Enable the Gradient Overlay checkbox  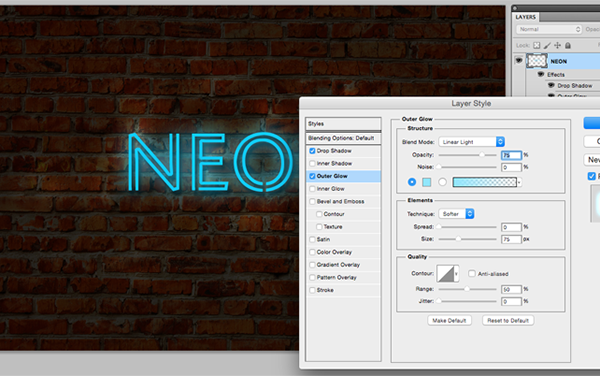(x=312, y=265)
